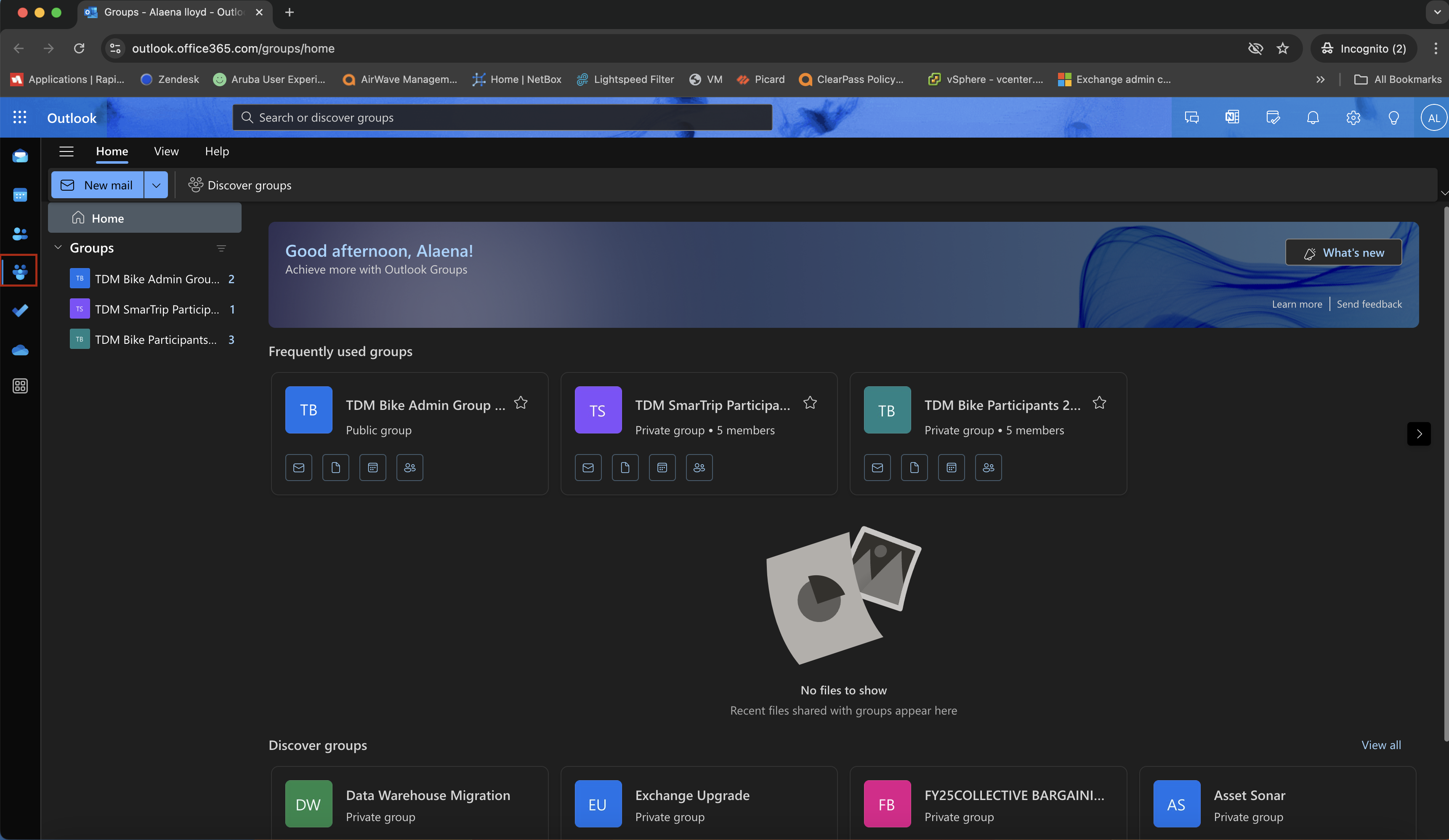Expand the ribbon chevron at right

1444,193
